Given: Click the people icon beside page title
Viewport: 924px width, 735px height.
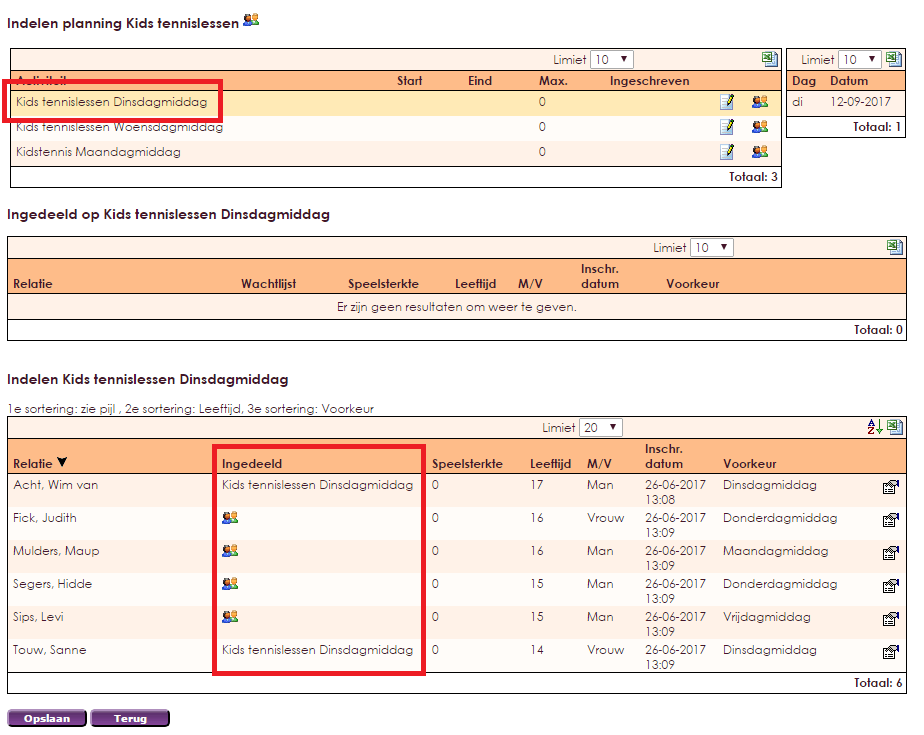Looking at the screenshot, I should pos(251,19).
